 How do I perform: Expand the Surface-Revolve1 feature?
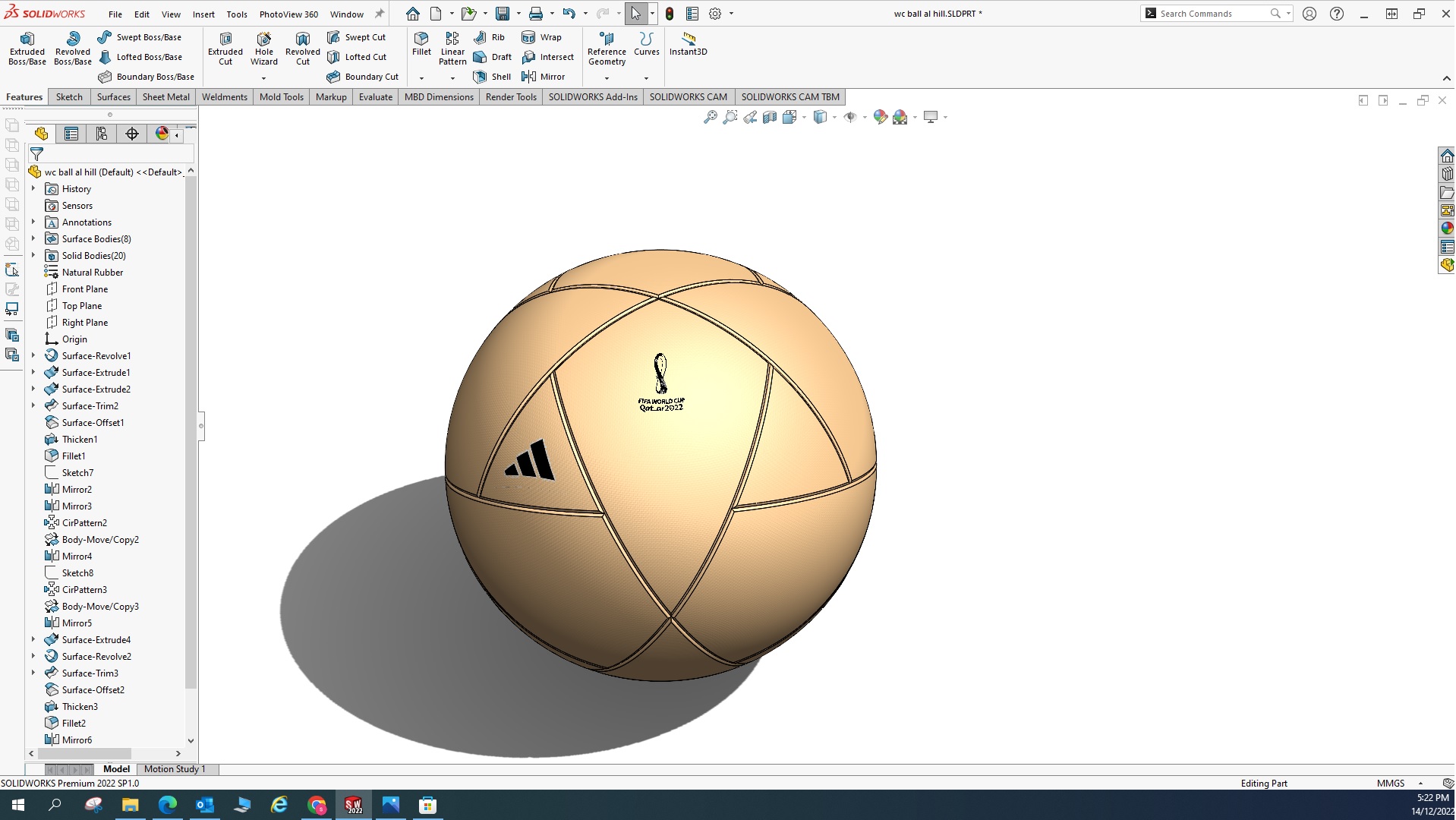33,355
